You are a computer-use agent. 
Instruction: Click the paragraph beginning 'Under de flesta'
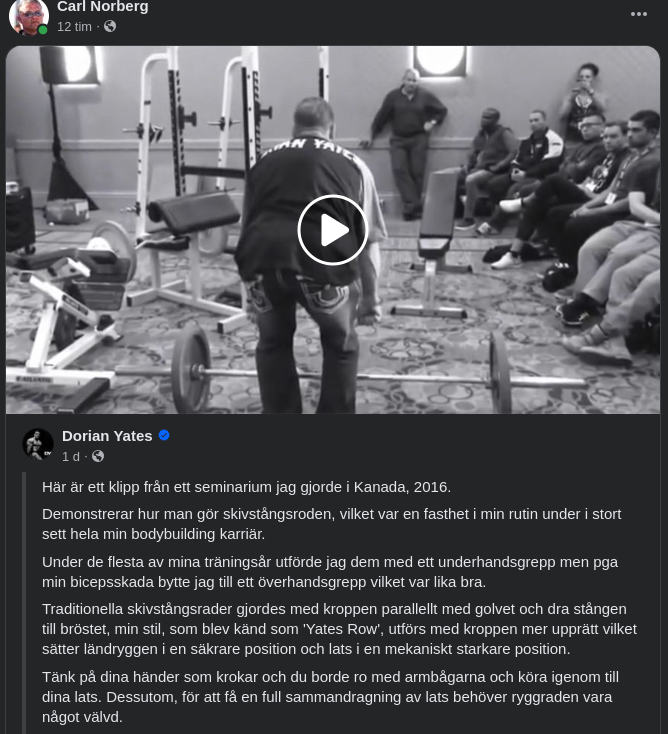[x=330, y=572]
